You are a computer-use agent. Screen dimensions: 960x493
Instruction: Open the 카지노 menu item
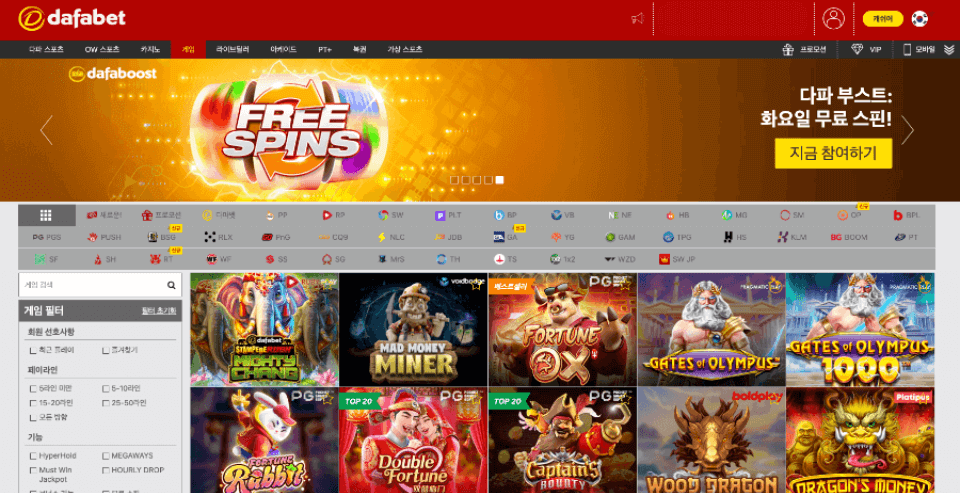(150, 50)
